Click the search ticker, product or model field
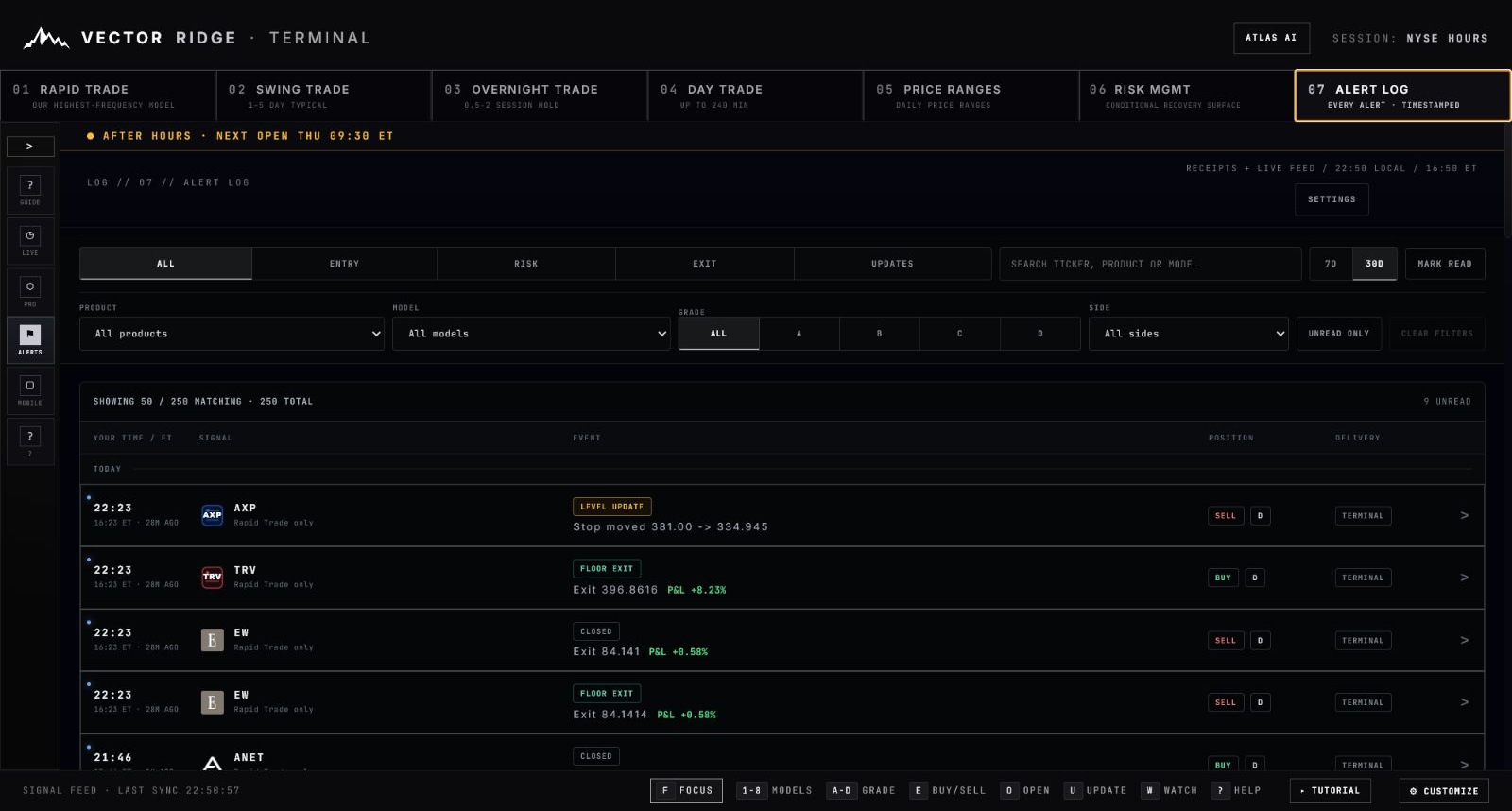The width and height of the screenshot is (1512, 811). tap(1150, 264)
